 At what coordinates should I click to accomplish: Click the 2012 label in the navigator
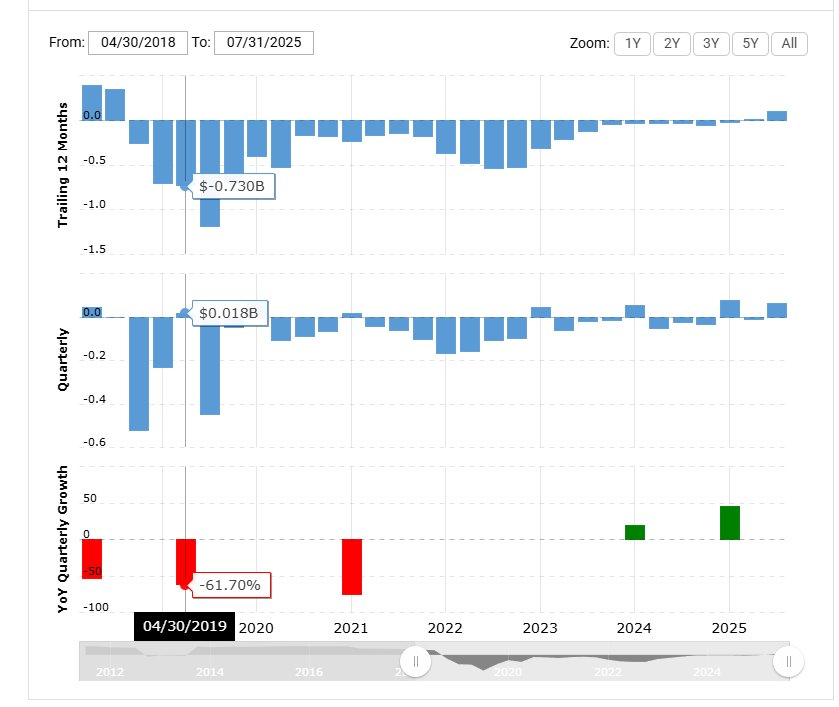pyautogui.click(x=110, y=672)
